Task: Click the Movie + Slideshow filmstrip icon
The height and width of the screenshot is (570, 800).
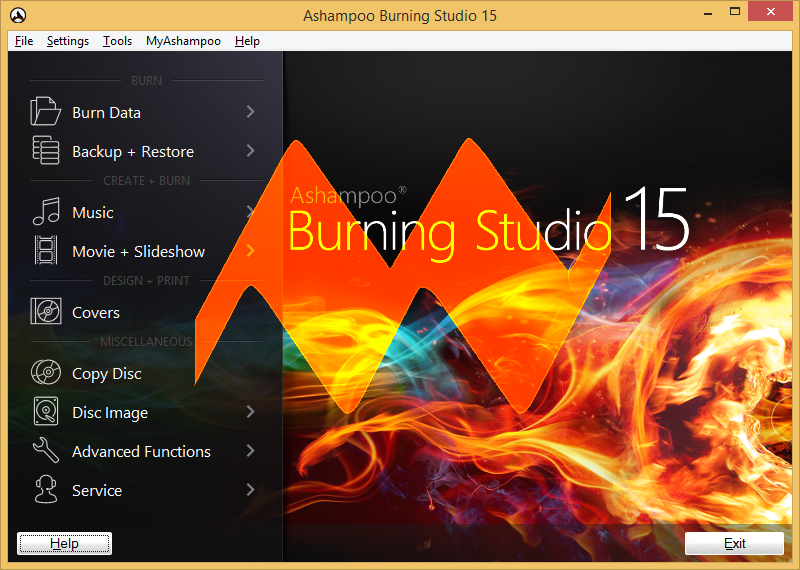Action: coord(46,250)
